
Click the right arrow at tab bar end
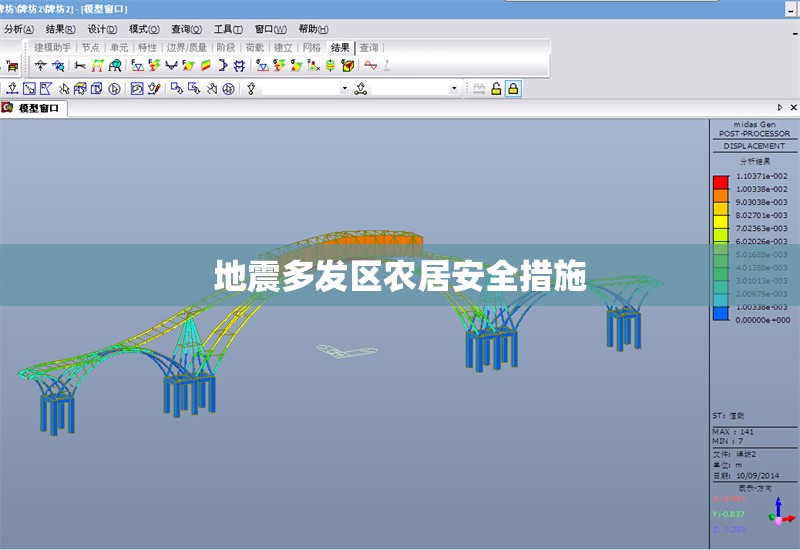point(780,108)
